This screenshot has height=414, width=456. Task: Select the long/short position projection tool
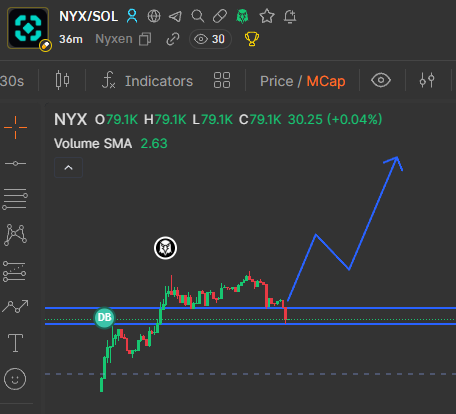(x=14, y=271)
